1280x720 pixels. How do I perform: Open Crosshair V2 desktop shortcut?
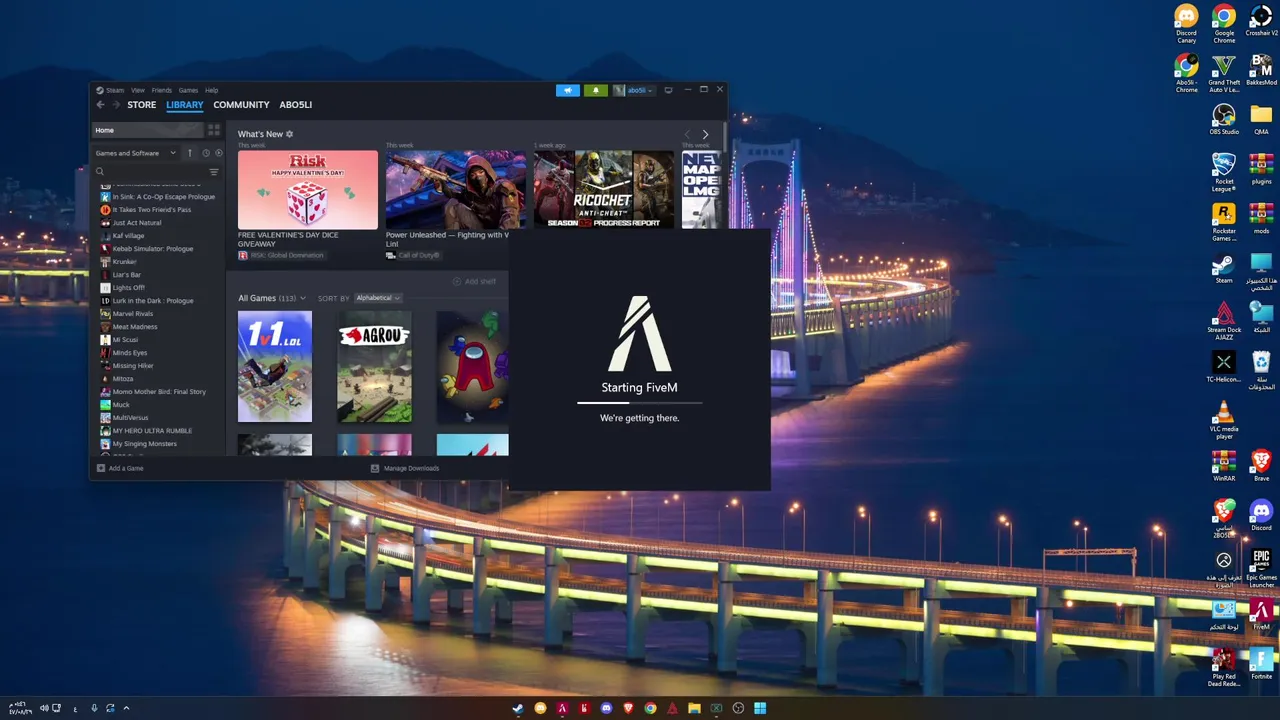(1261, 21)
